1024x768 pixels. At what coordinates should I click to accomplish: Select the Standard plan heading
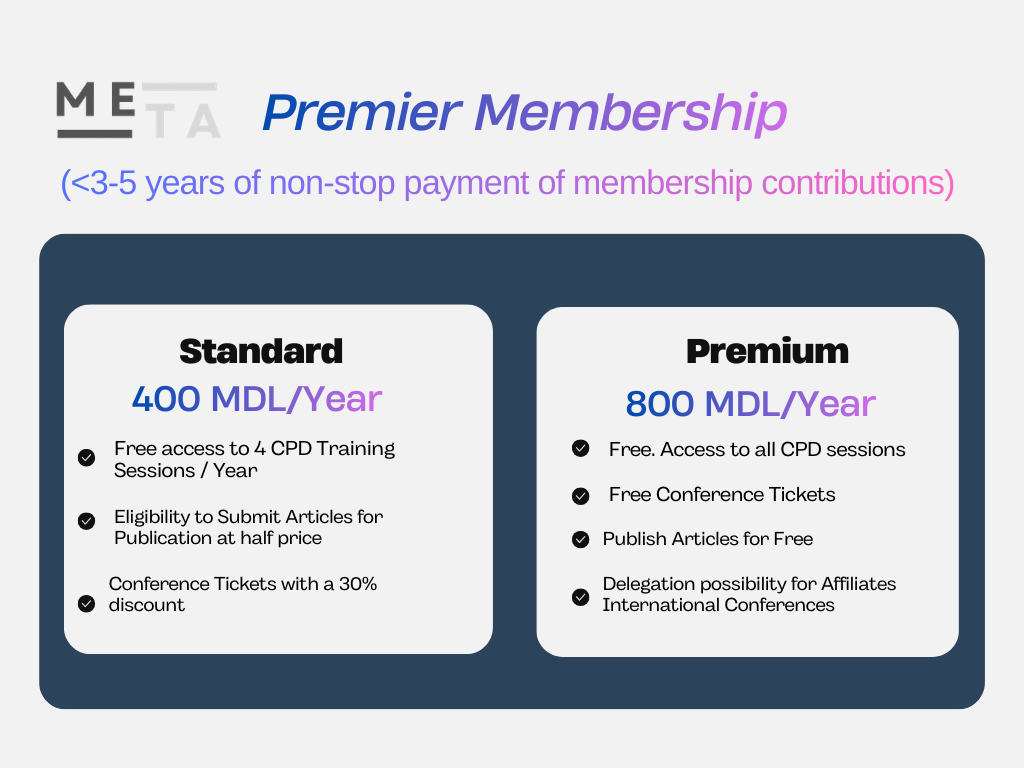[x=261, y=351]
